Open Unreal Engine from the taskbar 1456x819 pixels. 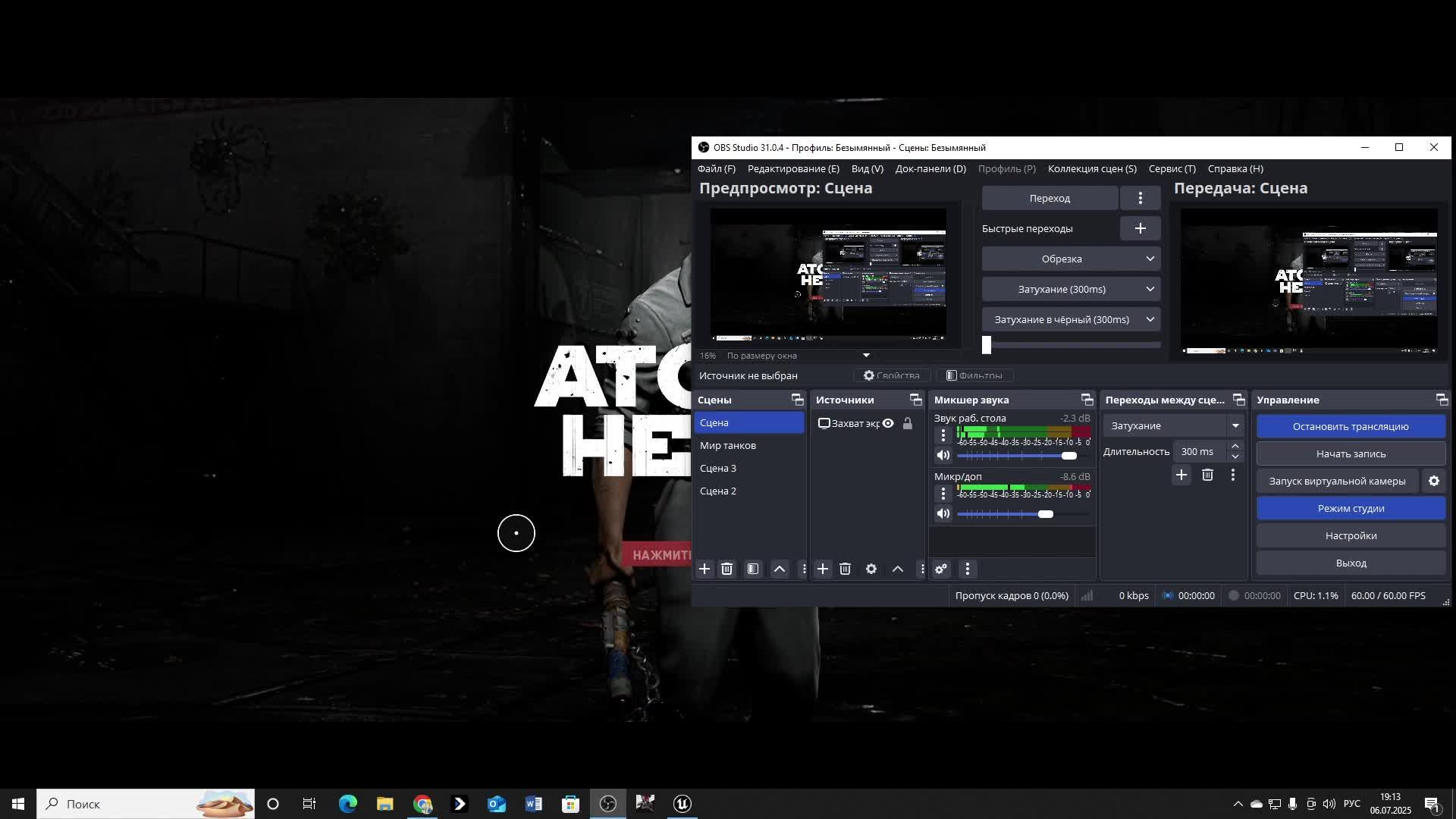682,804
